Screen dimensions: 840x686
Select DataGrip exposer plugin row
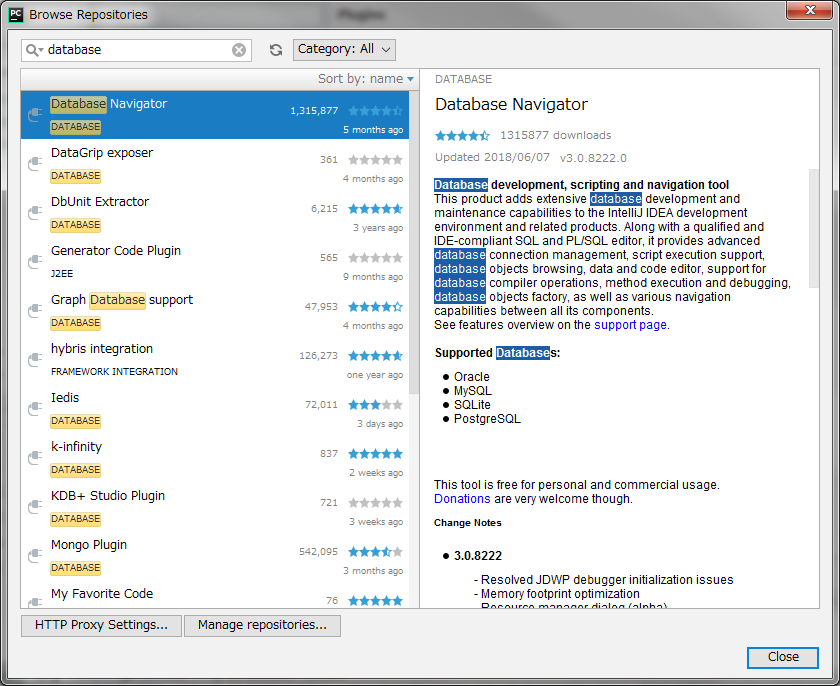click(215, 163)
